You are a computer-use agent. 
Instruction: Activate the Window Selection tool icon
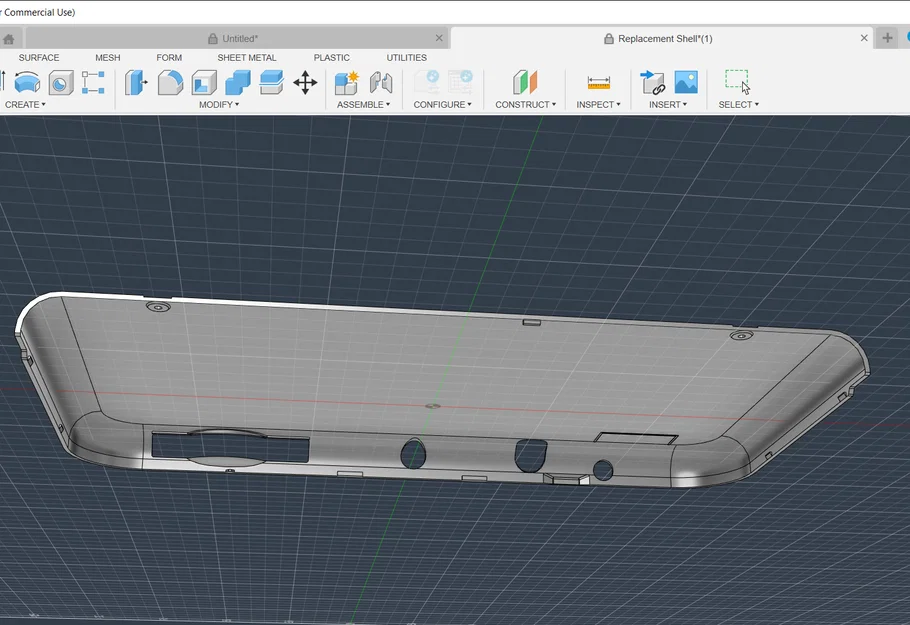[738, 82]
